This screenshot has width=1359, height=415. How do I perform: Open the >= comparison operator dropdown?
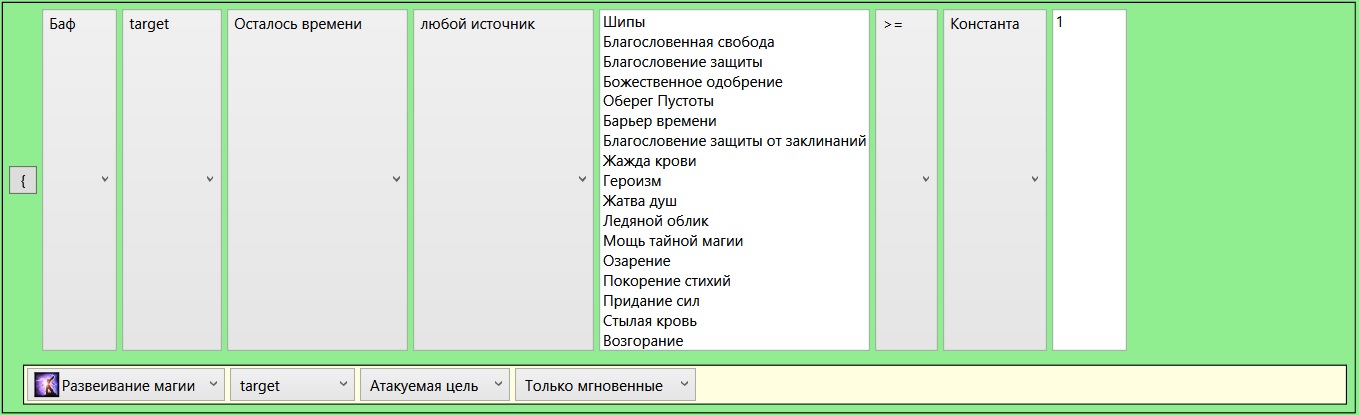(x=906, y=180)
